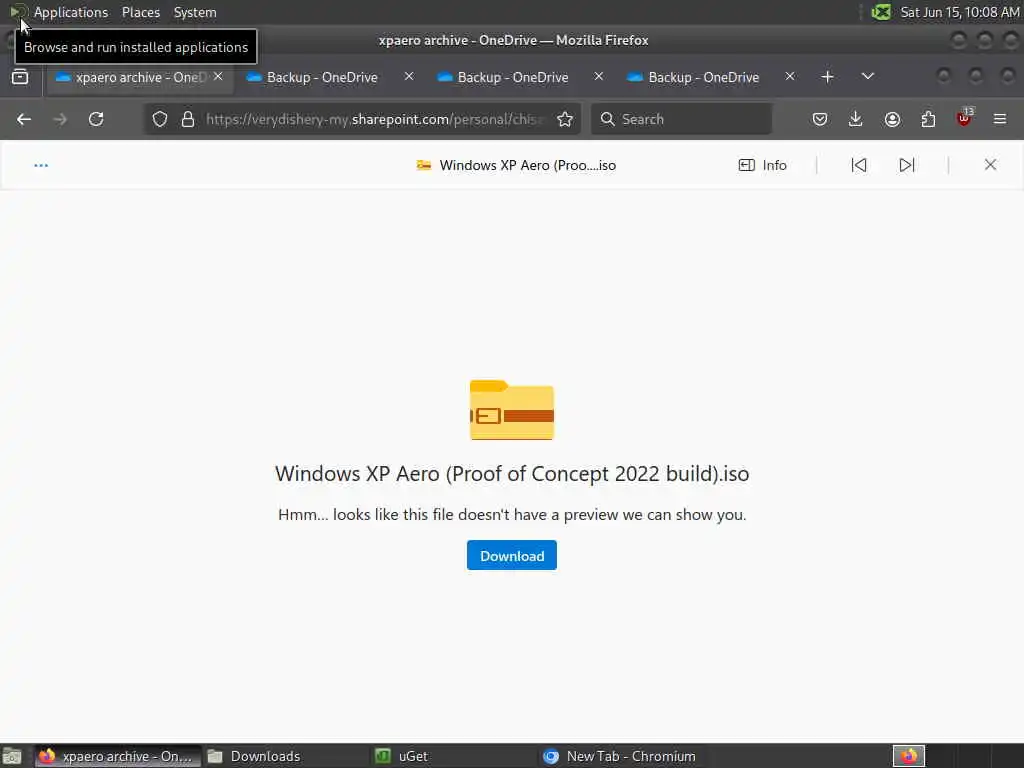Open Firefox recent browsing view icon
Screen dimensions: 1024x768
coord(20,77)
